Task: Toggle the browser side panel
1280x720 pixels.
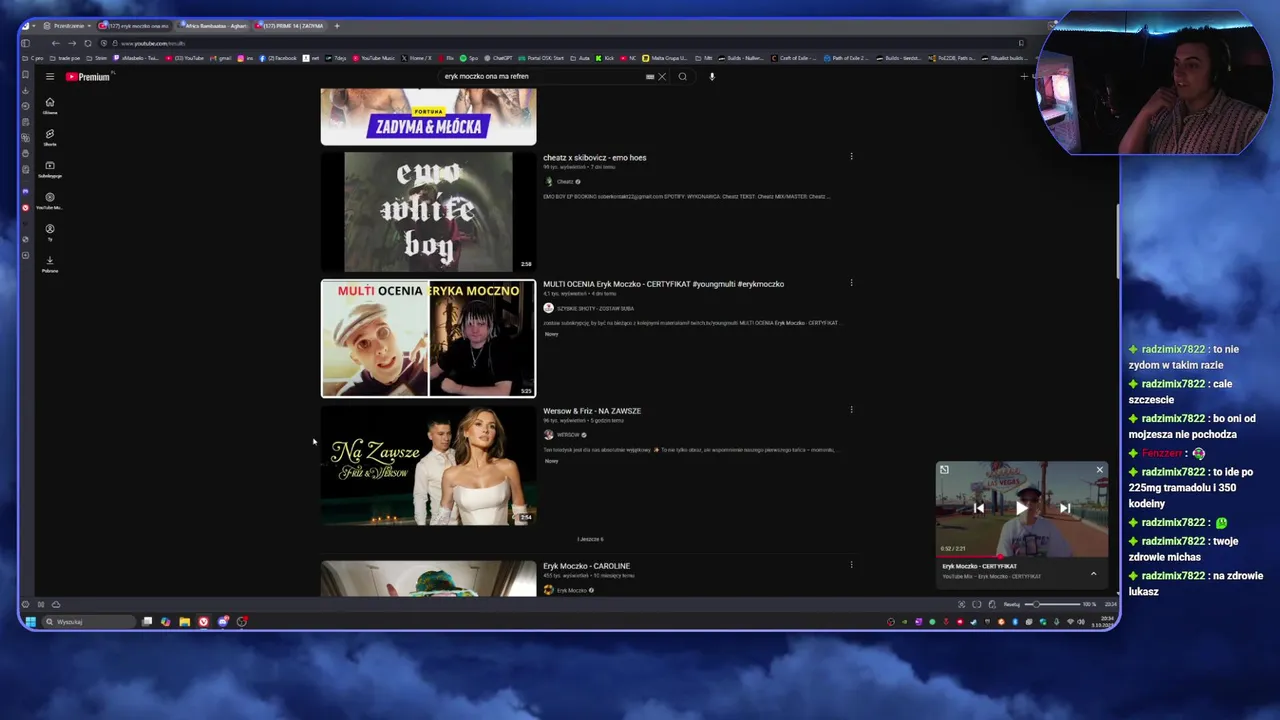Action: tap(26, 43)
